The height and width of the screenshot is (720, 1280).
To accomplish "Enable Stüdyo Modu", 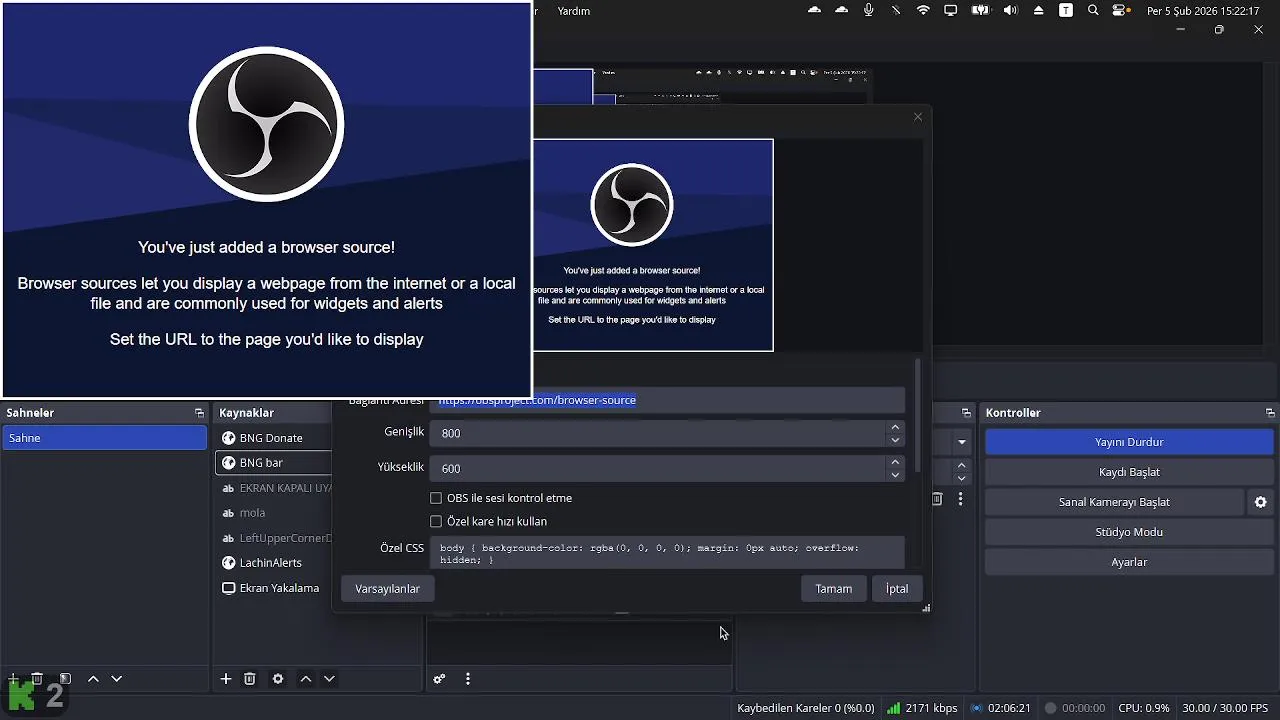I will pyautogui.click(x=1129, y=532).
